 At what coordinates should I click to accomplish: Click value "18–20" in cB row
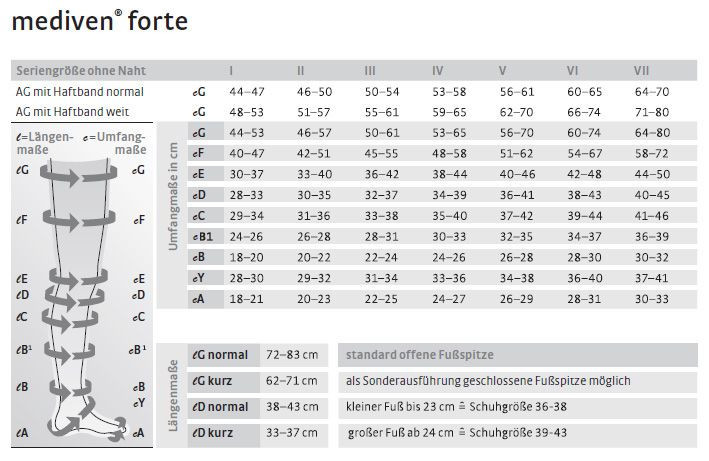tap(246, 258)
